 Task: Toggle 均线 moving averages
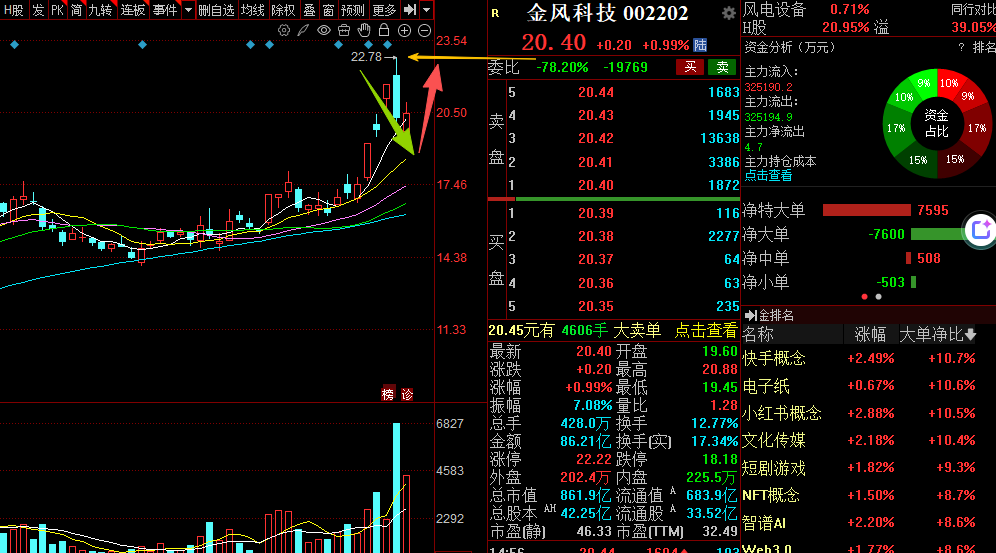point(252,10)
